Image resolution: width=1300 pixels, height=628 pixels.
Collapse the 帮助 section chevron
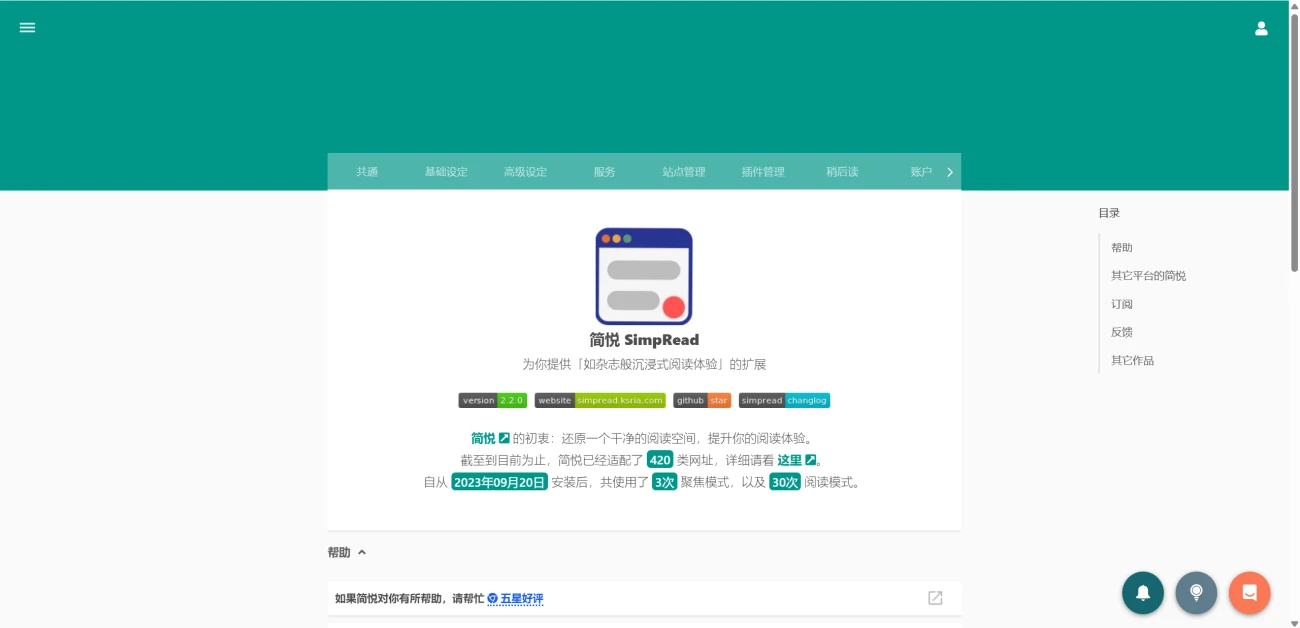click(362, 552)
